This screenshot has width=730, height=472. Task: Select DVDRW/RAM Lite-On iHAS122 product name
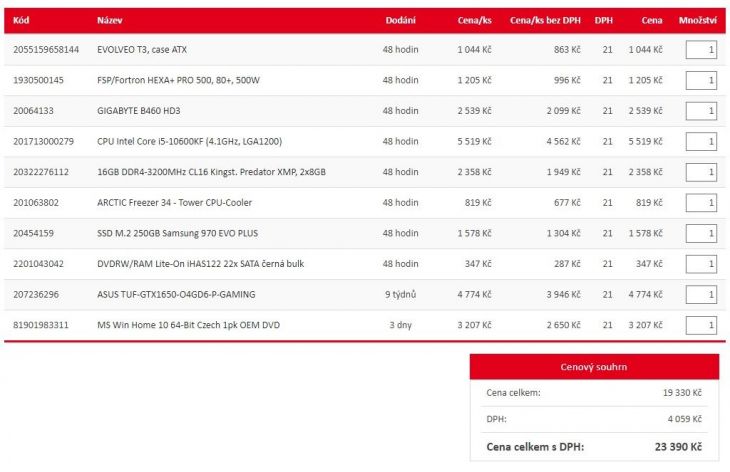tap(201, 264)
